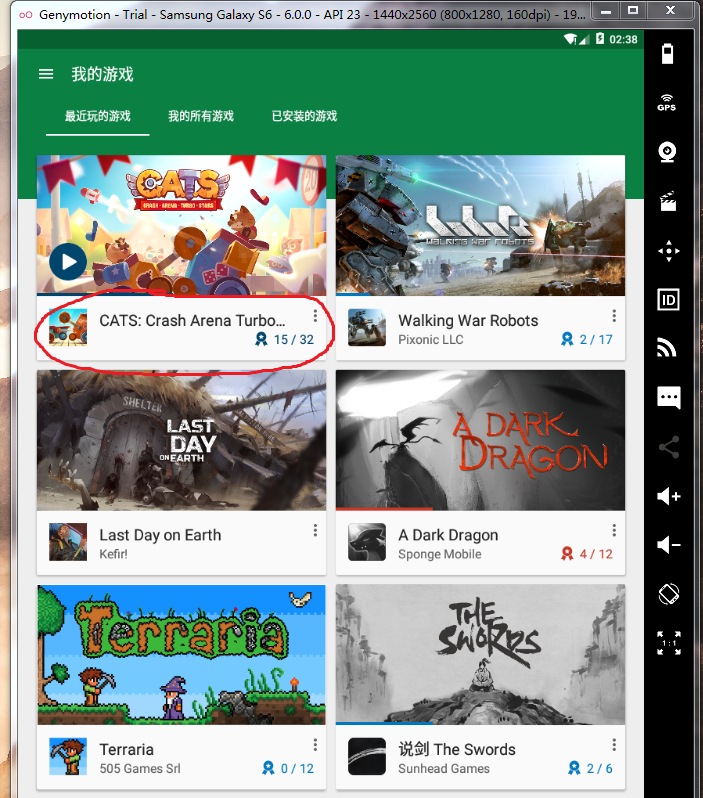Image resolution: width=703 pixels, height=798 pixels.
Task: Select the Last Day on Earth title
Action: [160, 535]
